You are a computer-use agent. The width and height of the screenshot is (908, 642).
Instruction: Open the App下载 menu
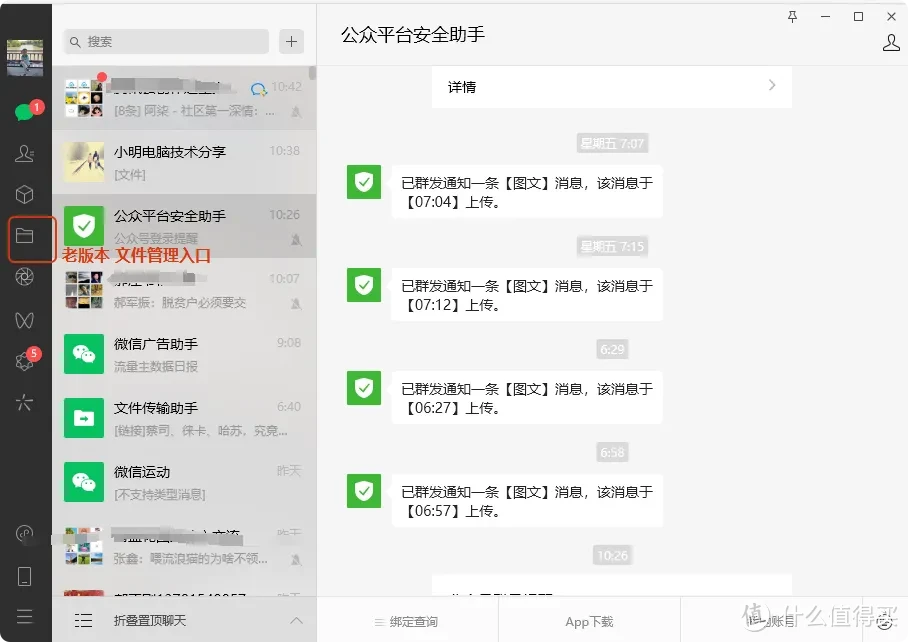tap(589, 622)
